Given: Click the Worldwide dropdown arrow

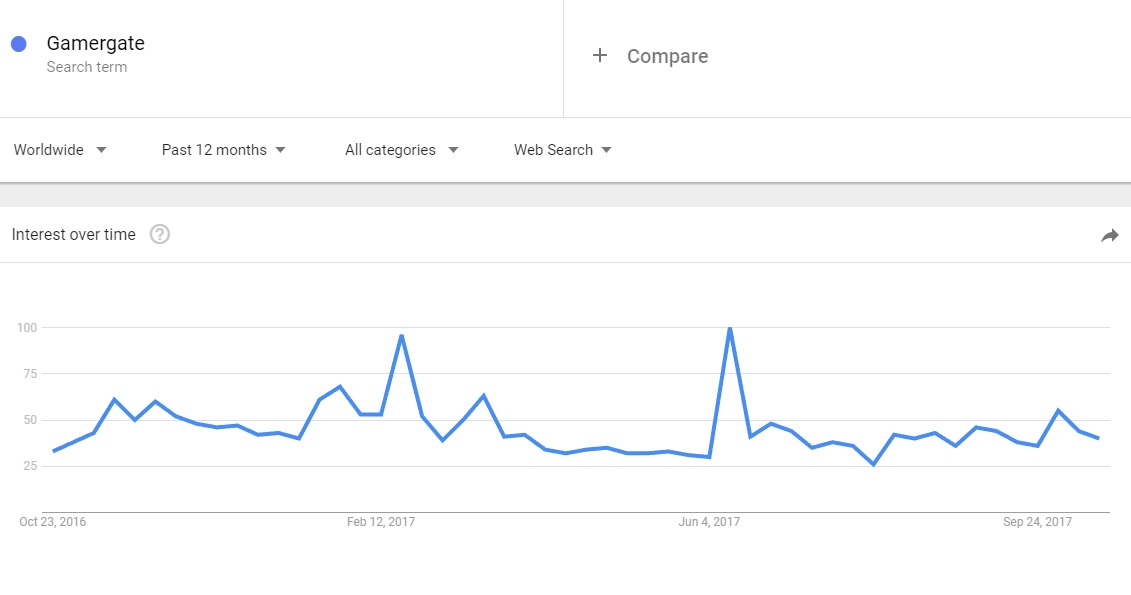Looking at the screenshot, I should coord(101,150).
